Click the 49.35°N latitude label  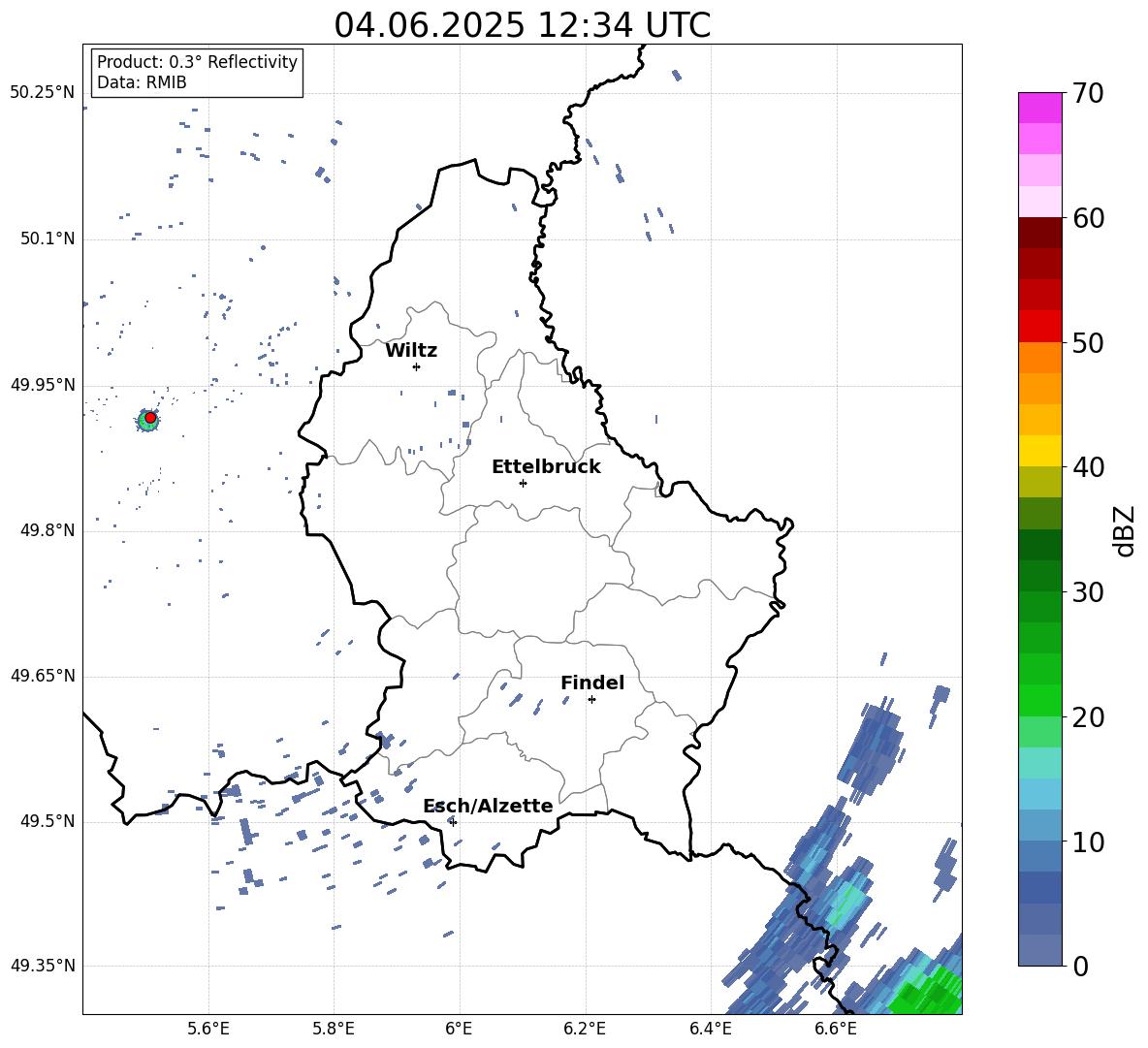(43, 966)
